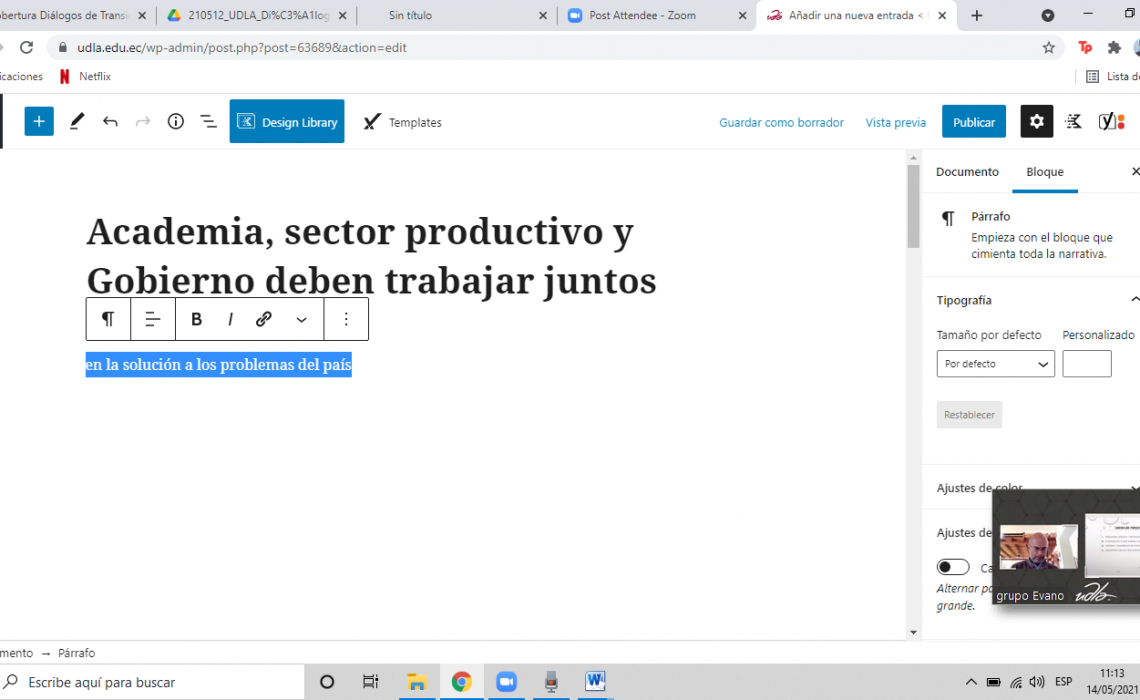Toggle the drop cap switch
This screenshot has height=700, width=1140.
953,567
